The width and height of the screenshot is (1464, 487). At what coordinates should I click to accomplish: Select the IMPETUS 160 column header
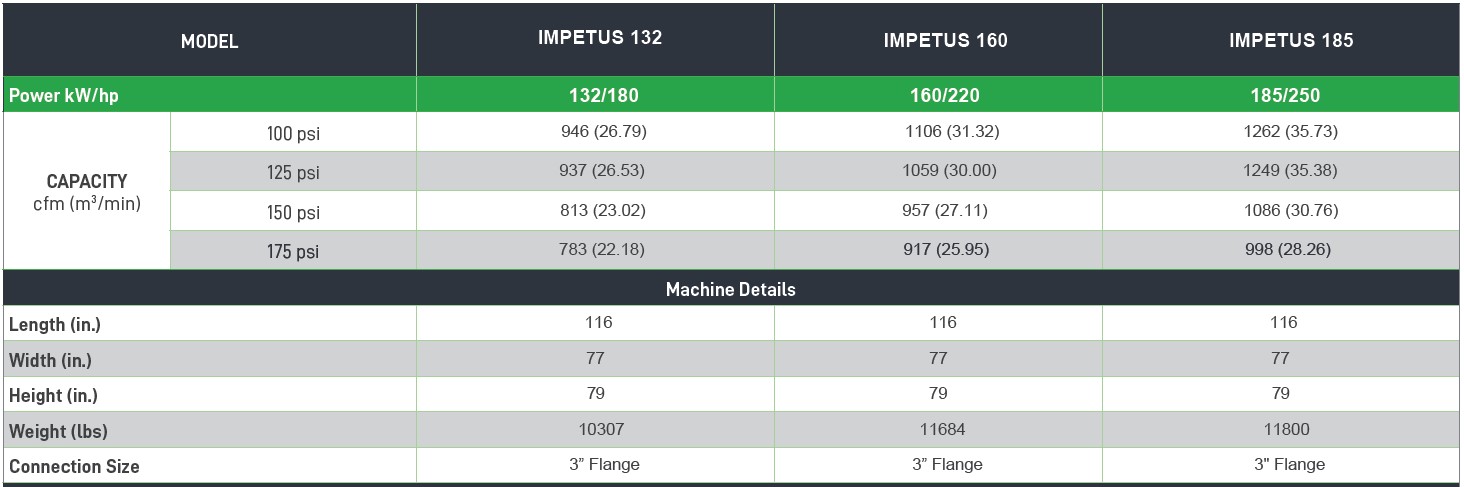tap(945, 41)
